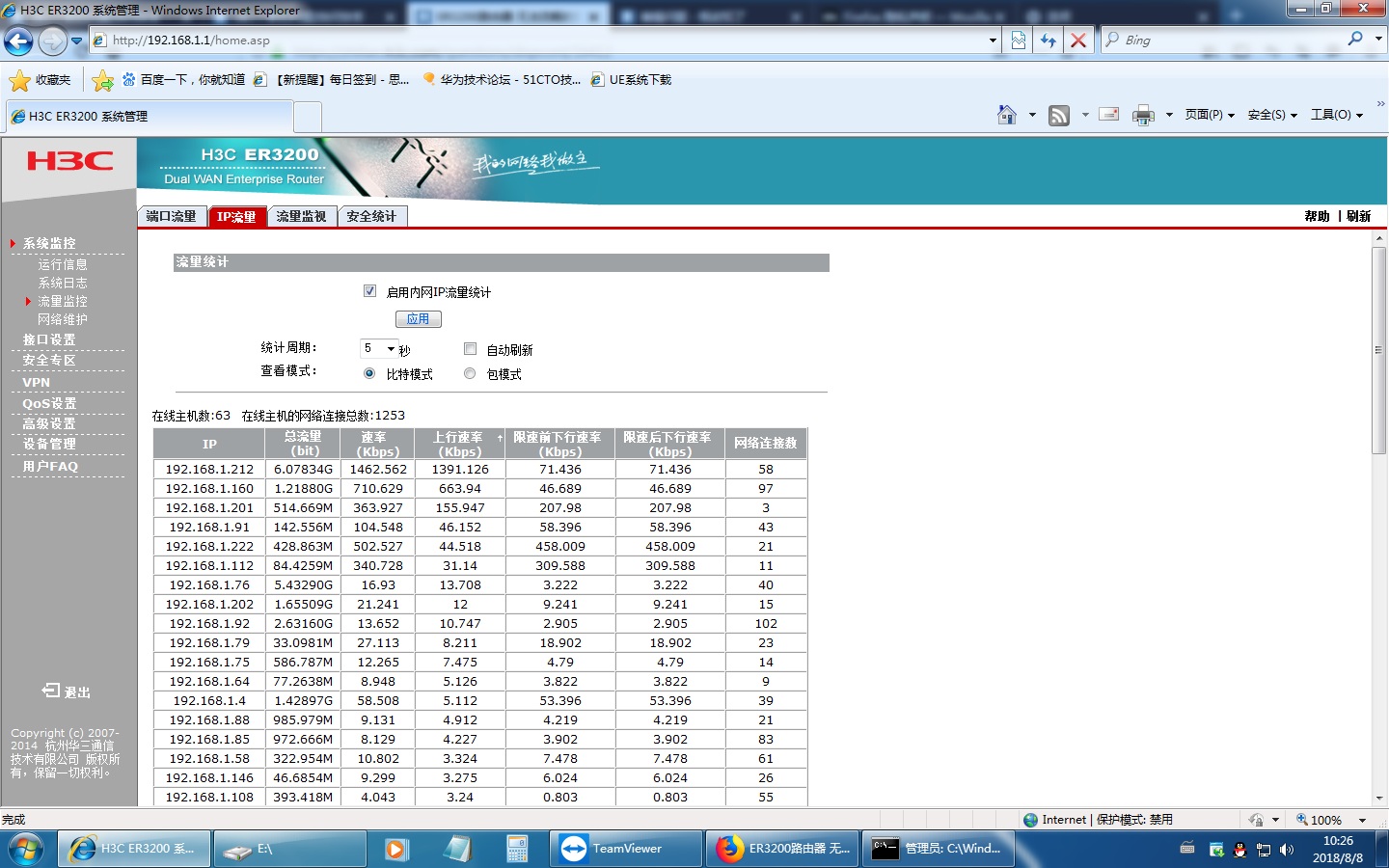
Task: Click the H3C logo
Action: [x=69, y=161]
